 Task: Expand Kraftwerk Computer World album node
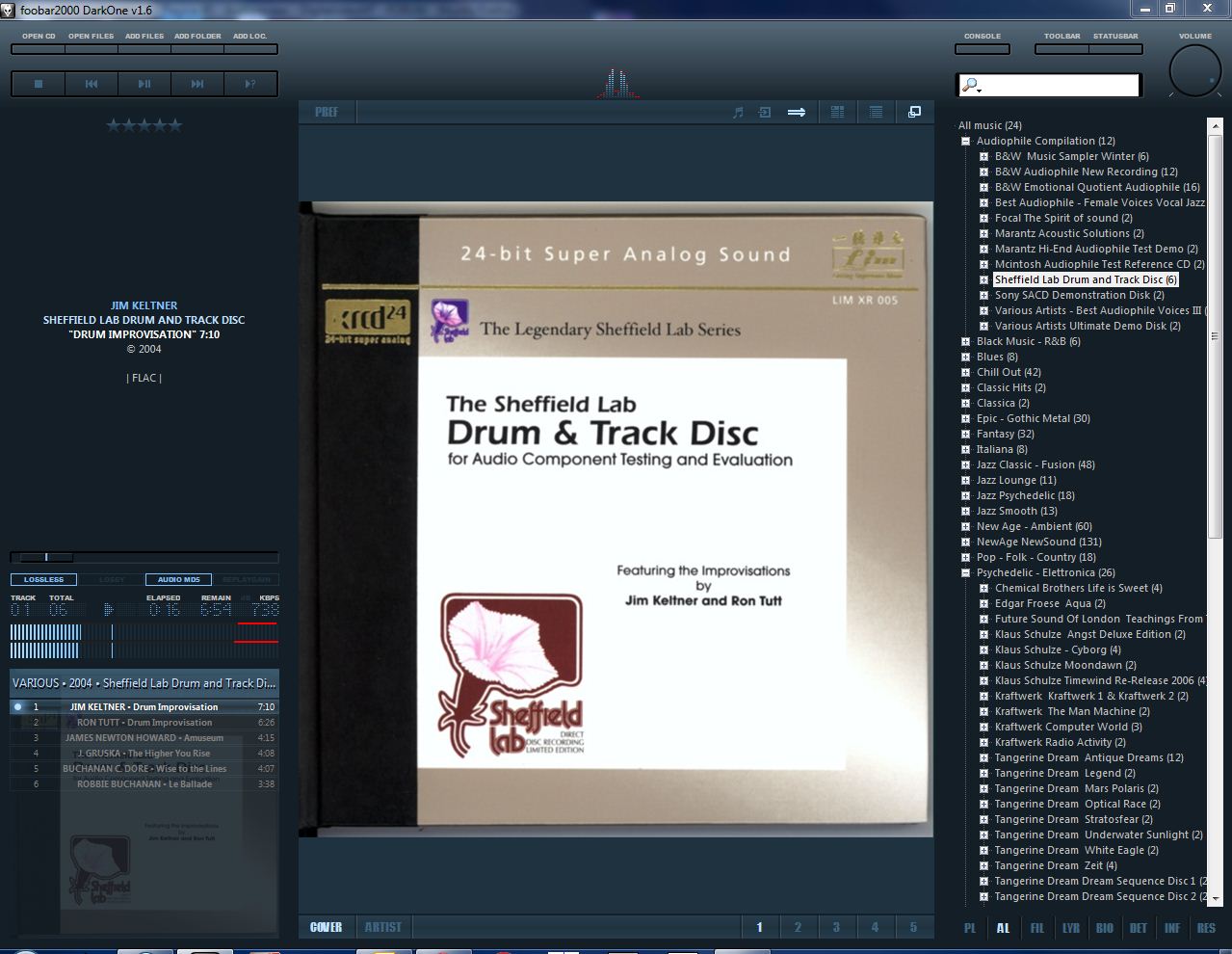(983, 727)
